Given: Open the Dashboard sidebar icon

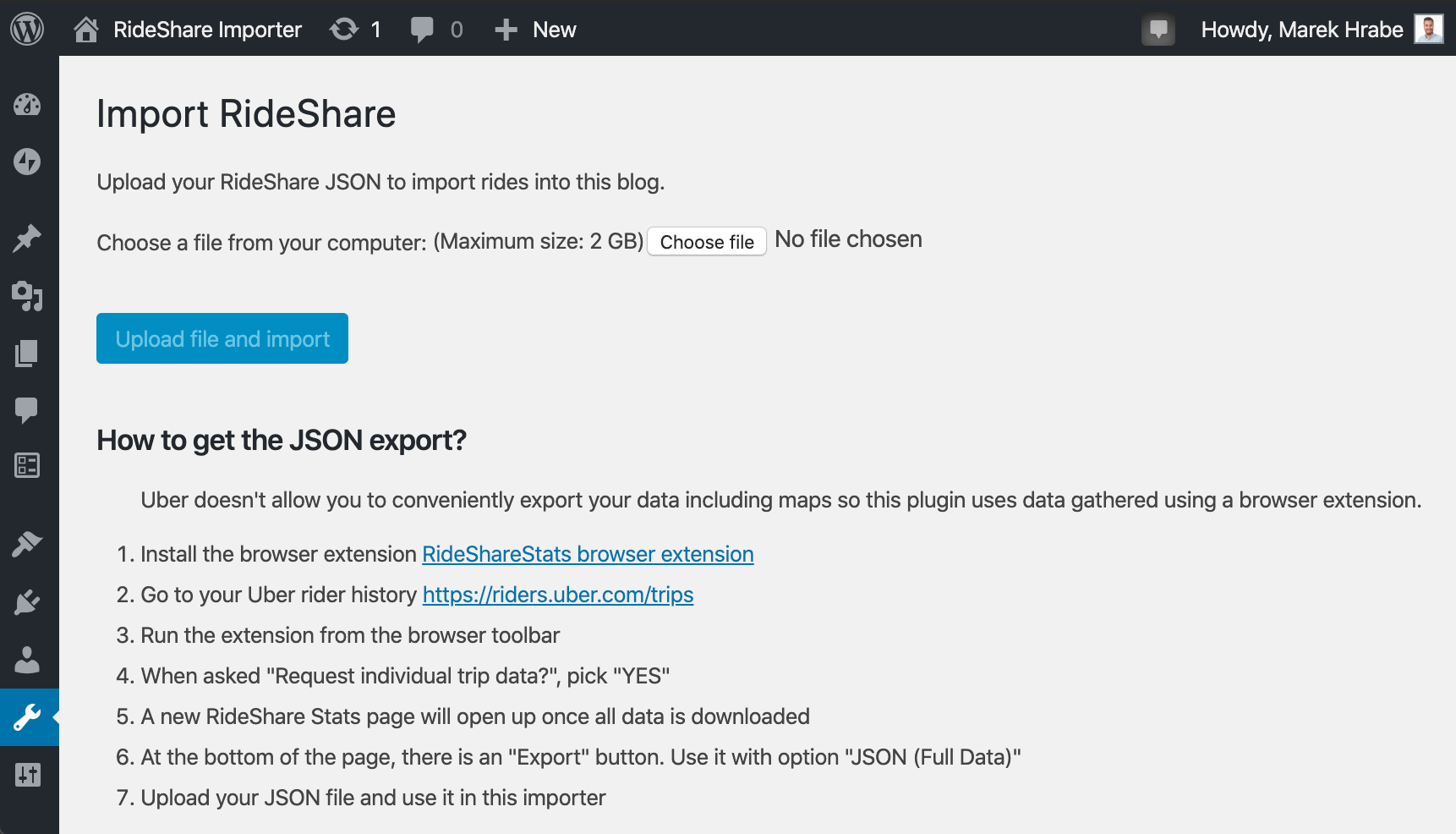Looking at the screenshot, I should click(27, 104).
